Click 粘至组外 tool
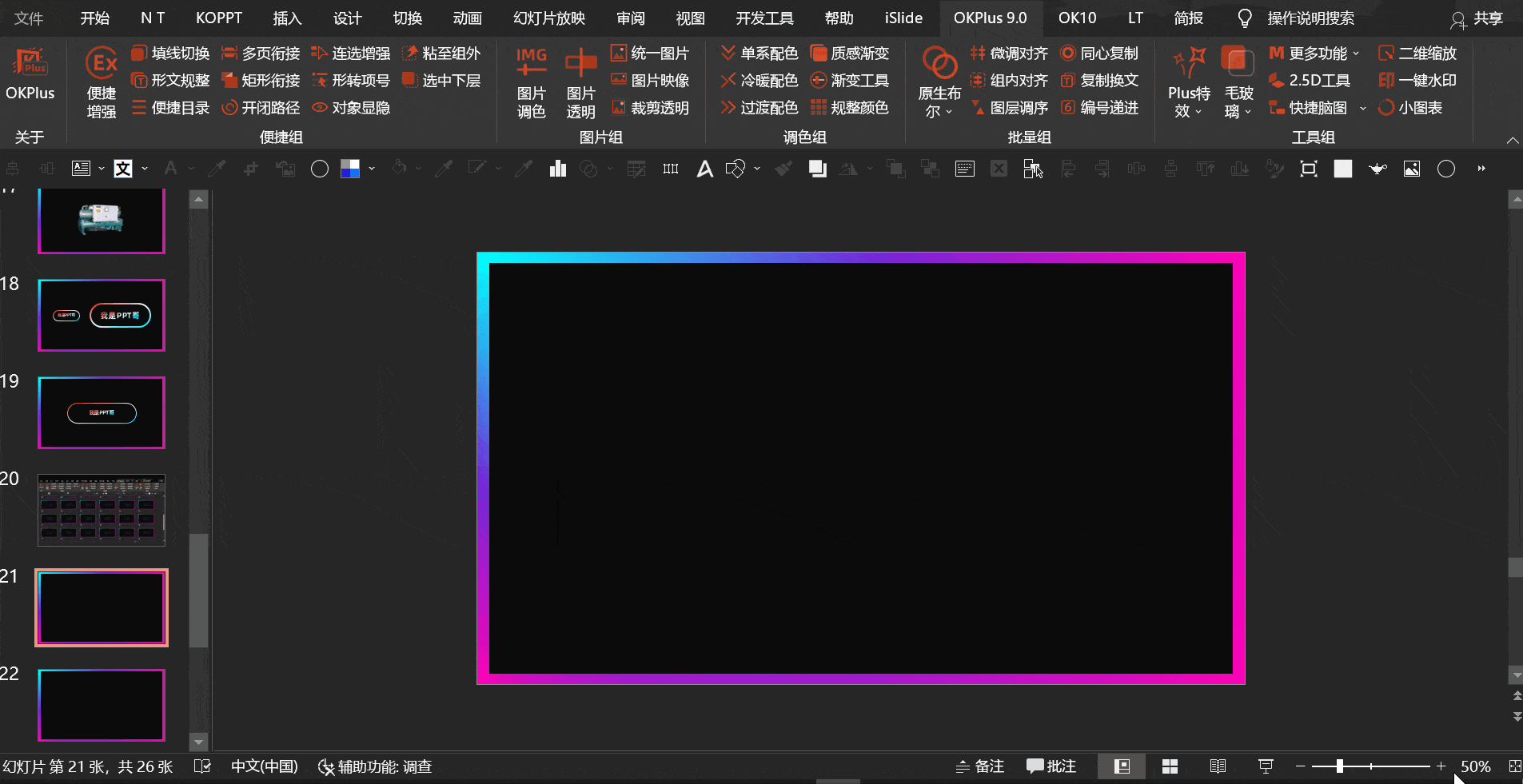1523x784 pixels. (441, 54)
